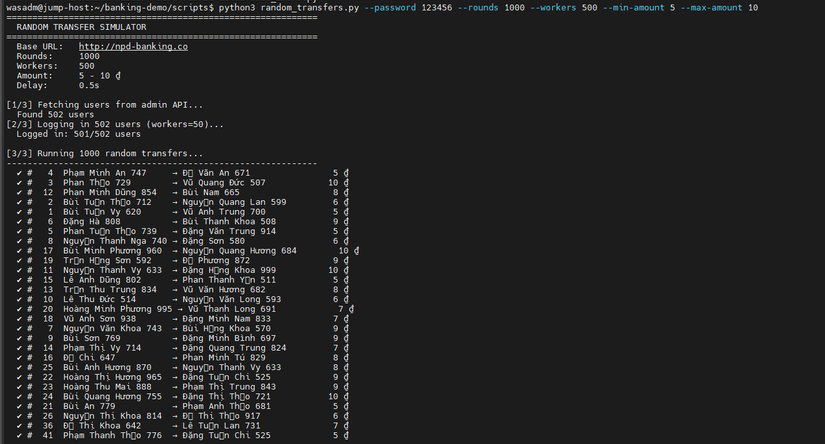Click the name Hoàng Thị Hương 965

(113, 377)
